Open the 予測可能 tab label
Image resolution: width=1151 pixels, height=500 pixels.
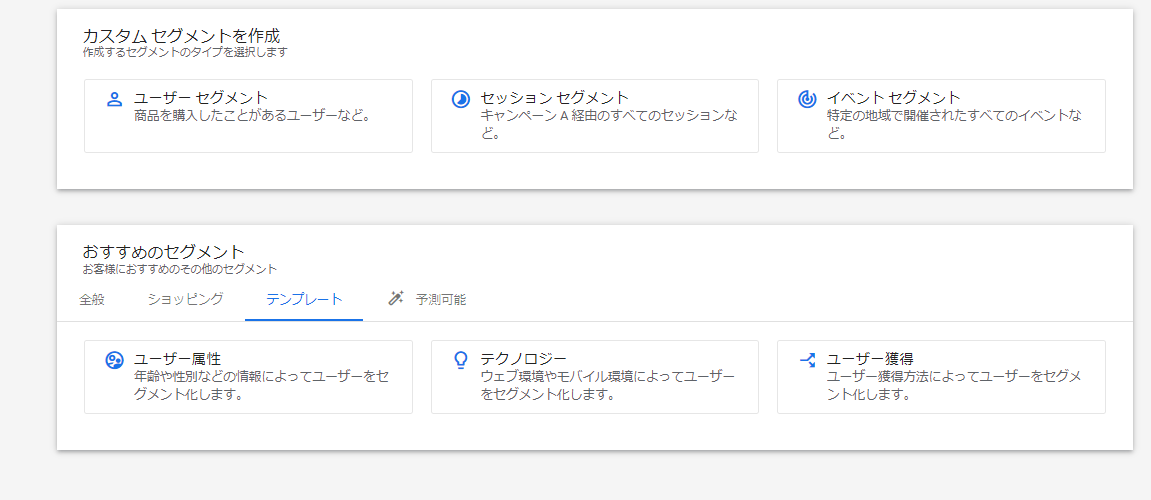coord(440,300)
